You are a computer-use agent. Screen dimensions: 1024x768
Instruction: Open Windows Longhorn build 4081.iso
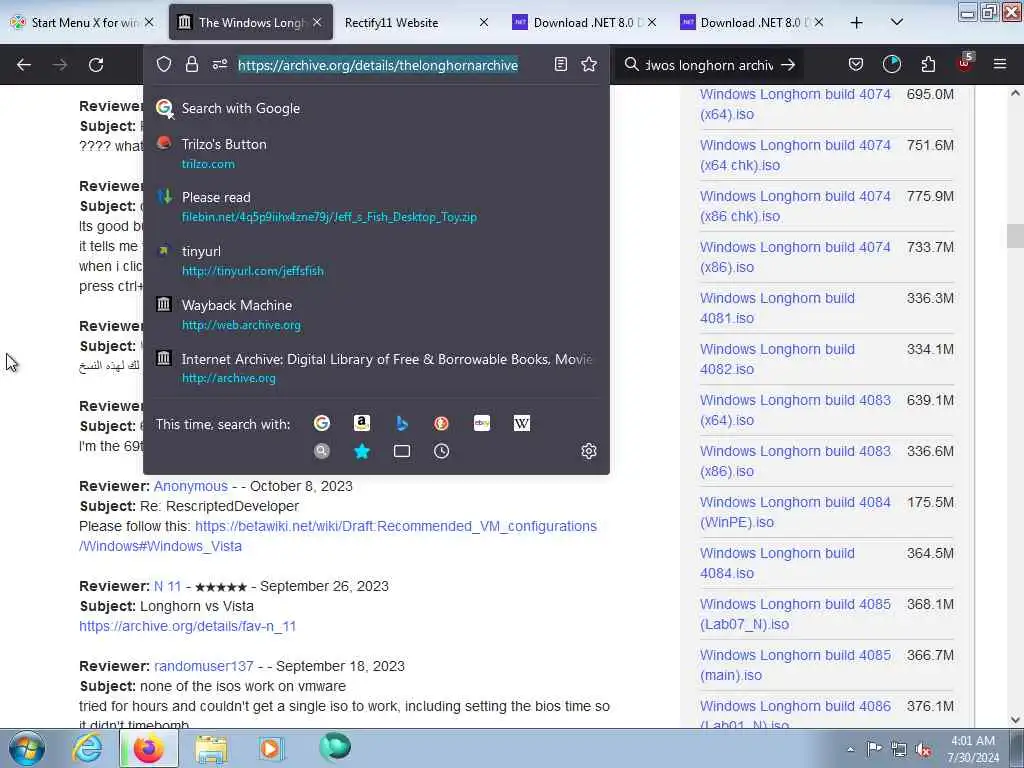point(777,308)
